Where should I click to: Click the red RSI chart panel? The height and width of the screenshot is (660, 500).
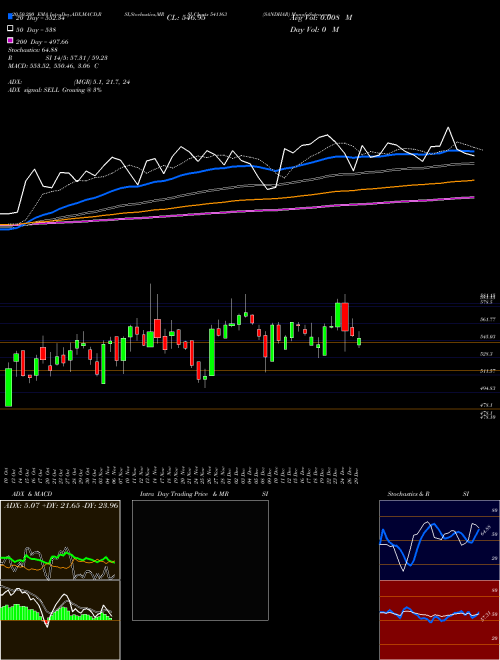[439, 620]
